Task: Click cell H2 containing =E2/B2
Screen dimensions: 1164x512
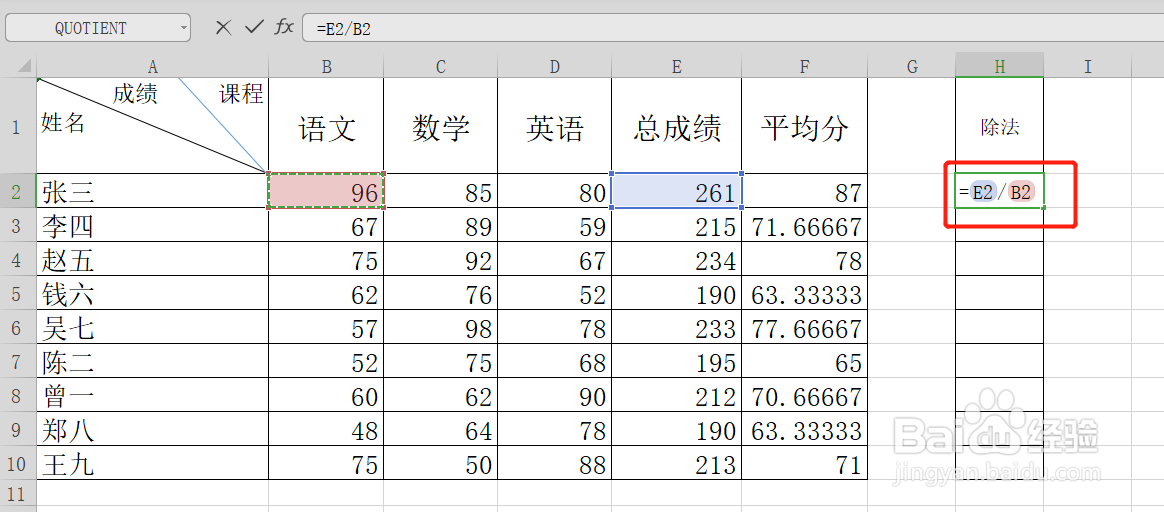Action: (1000, 191)
